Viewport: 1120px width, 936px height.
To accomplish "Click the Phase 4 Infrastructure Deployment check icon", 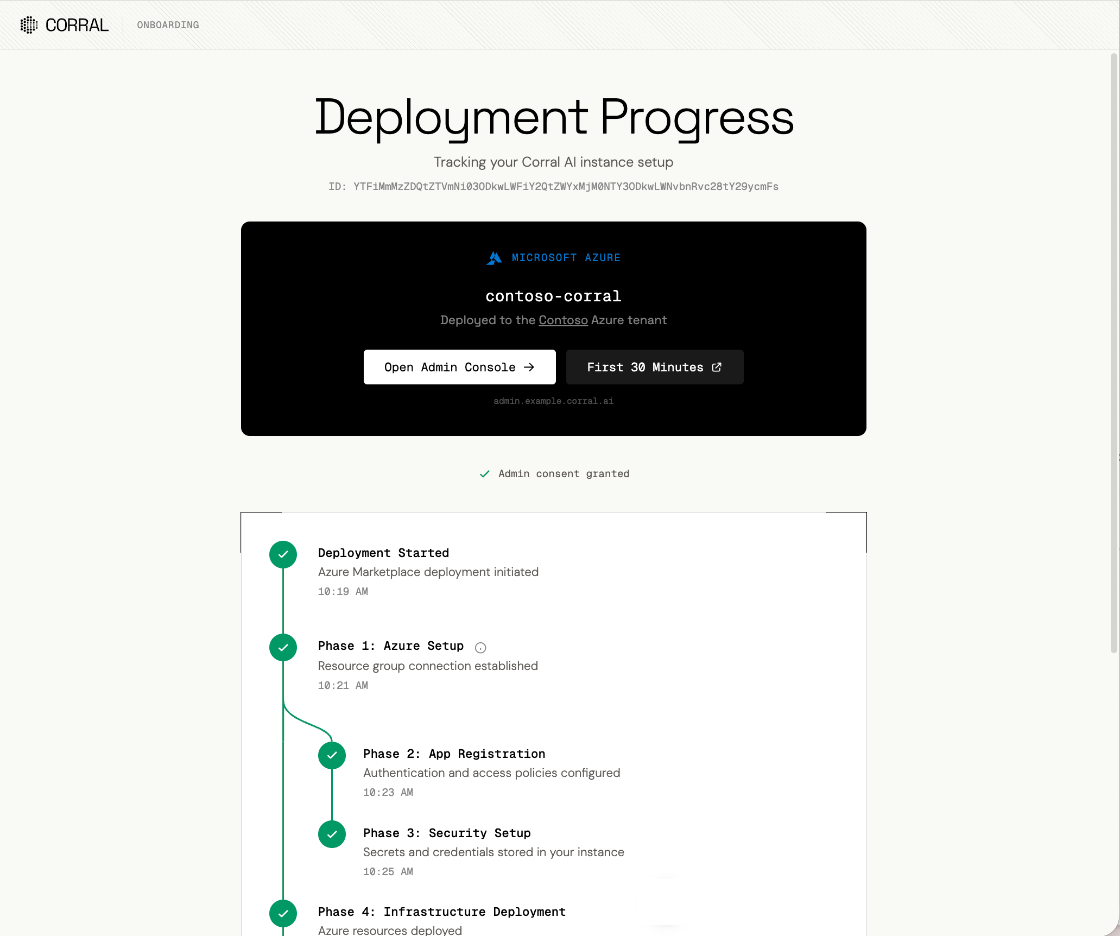I will 283,913.
